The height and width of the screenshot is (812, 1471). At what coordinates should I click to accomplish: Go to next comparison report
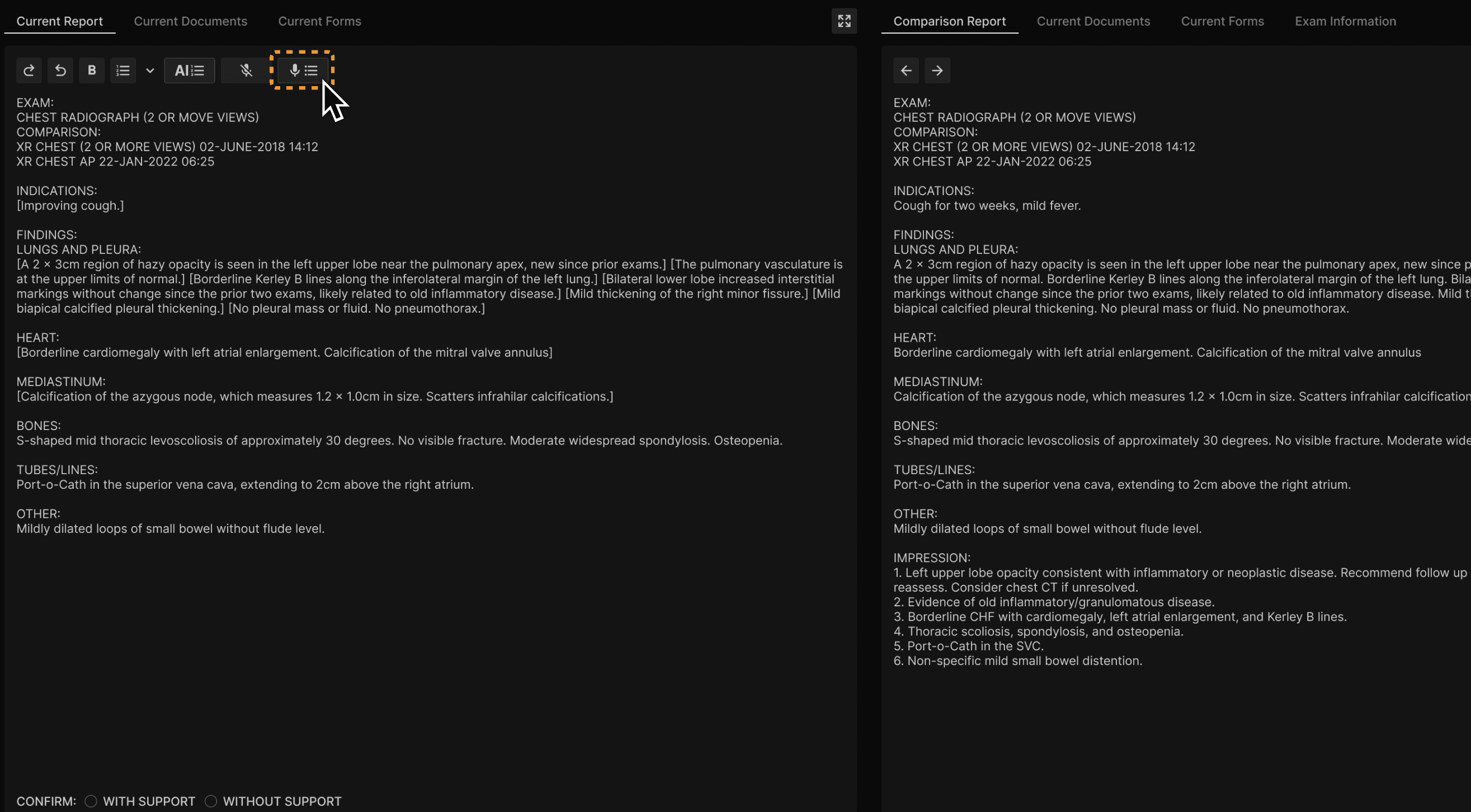tap(937, 70)
